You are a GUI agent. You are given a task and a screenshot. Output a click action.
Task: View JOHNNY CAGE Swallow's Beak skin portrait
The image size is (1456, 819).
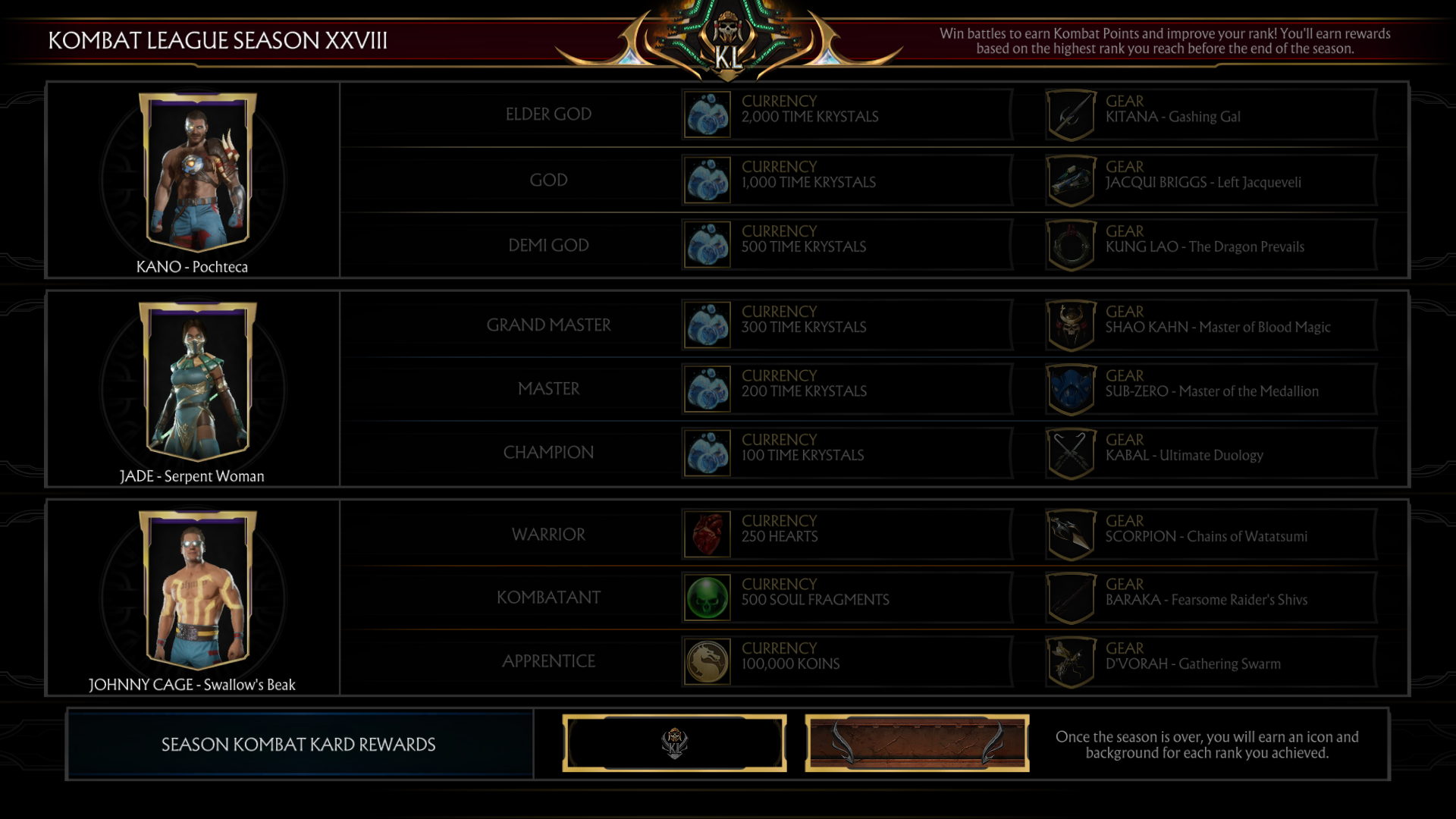[197, 590]
